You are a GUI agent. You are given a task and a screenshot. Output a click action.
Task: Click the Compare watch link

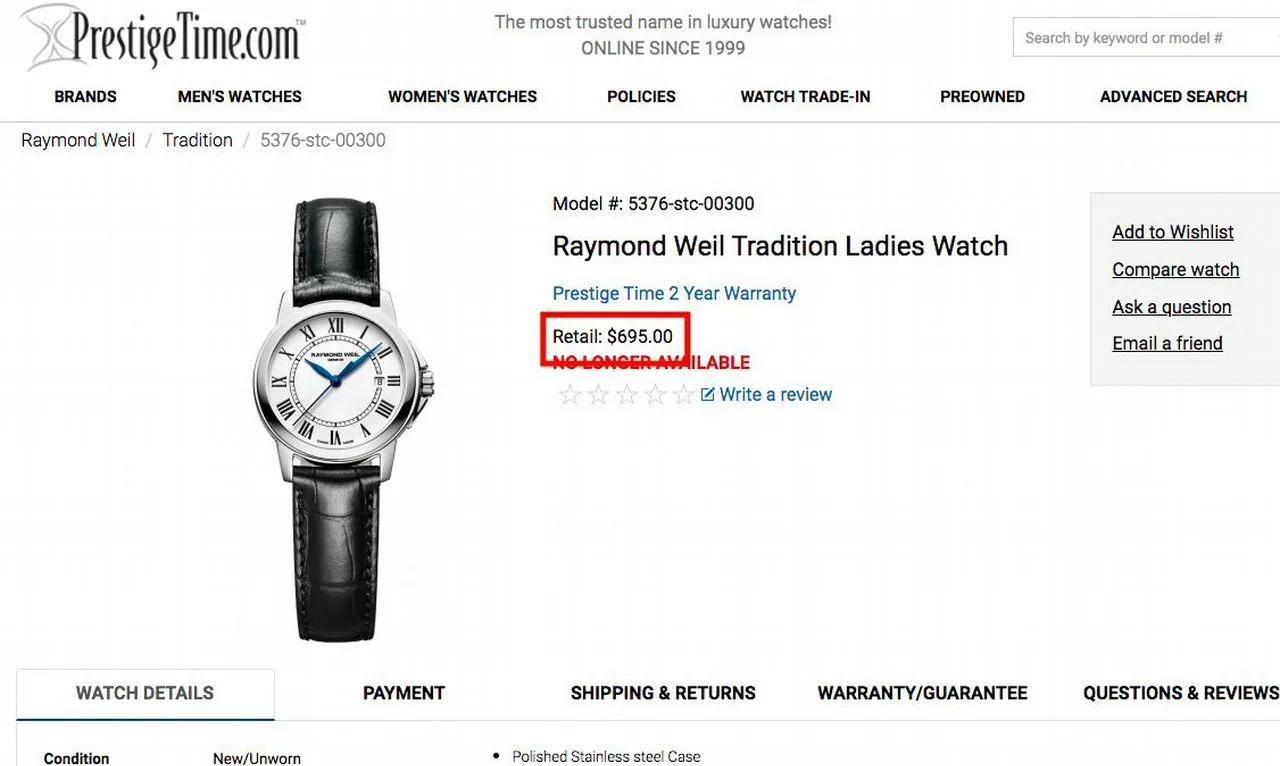pos(1176,270)
